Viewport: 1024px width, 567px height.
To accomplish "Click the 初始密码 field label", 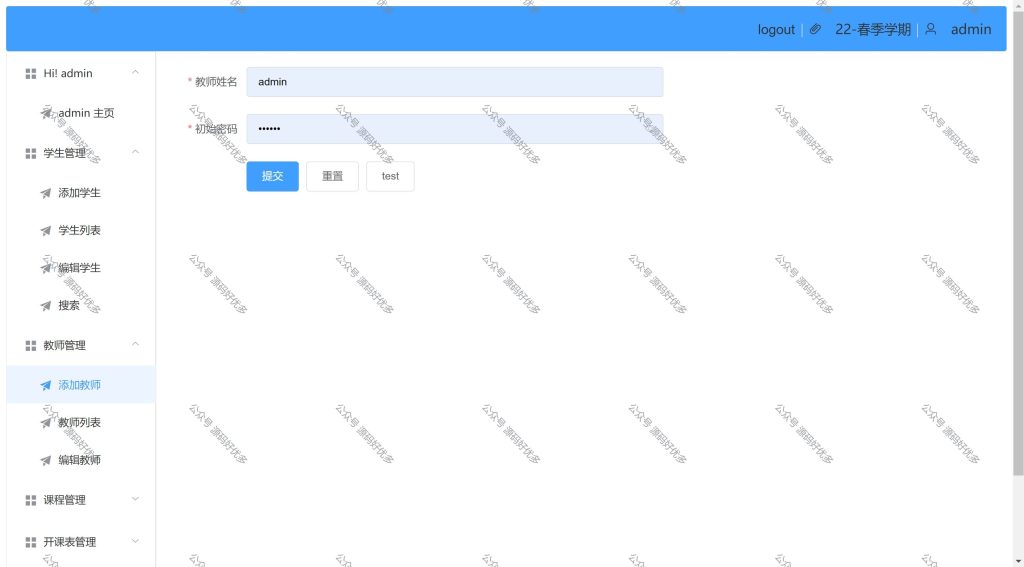I will (x=216, y=129).
